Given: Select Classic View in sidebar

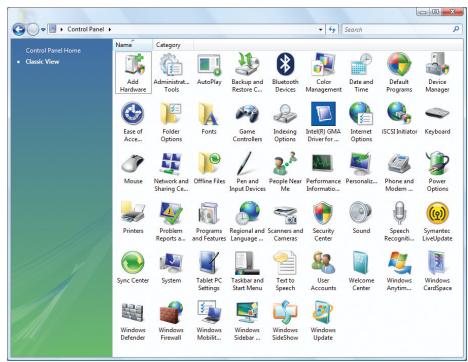Looking at the screenshot, I should (42, 62).
